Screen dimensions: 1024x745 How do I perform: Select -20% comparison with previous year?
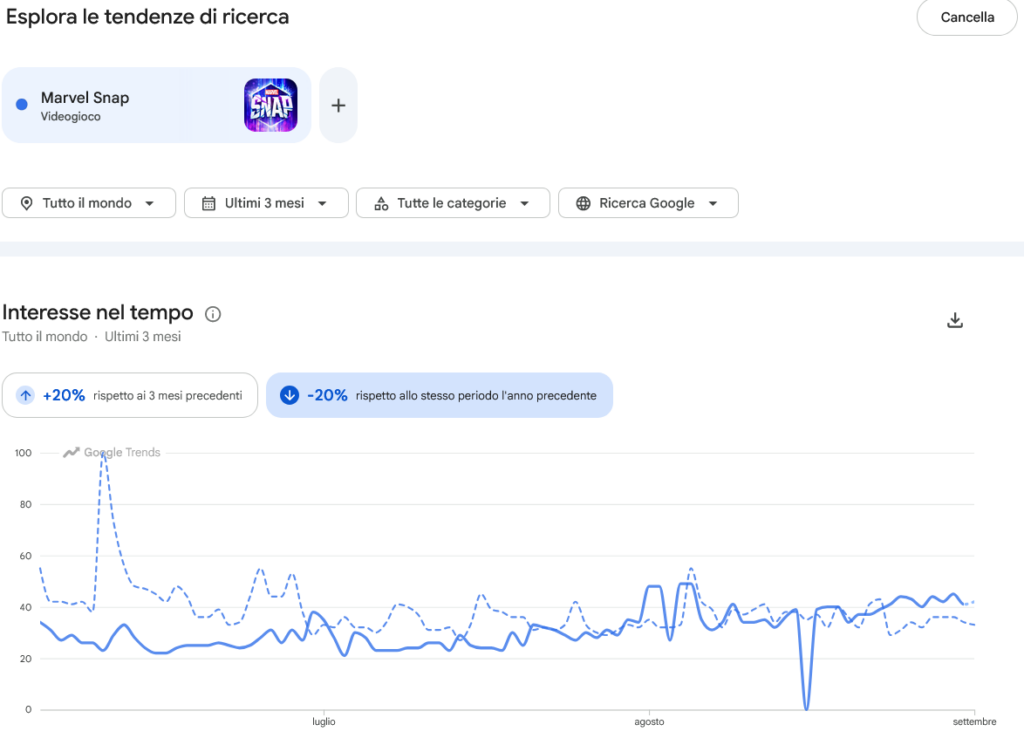coord(439,395)
